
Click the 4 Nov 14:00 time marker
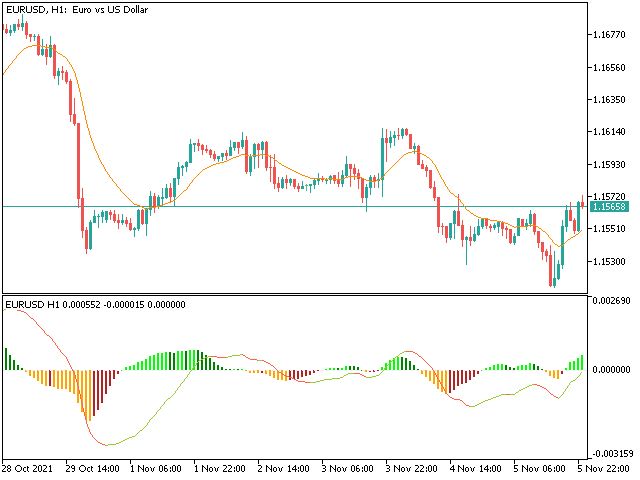(477, 468)
